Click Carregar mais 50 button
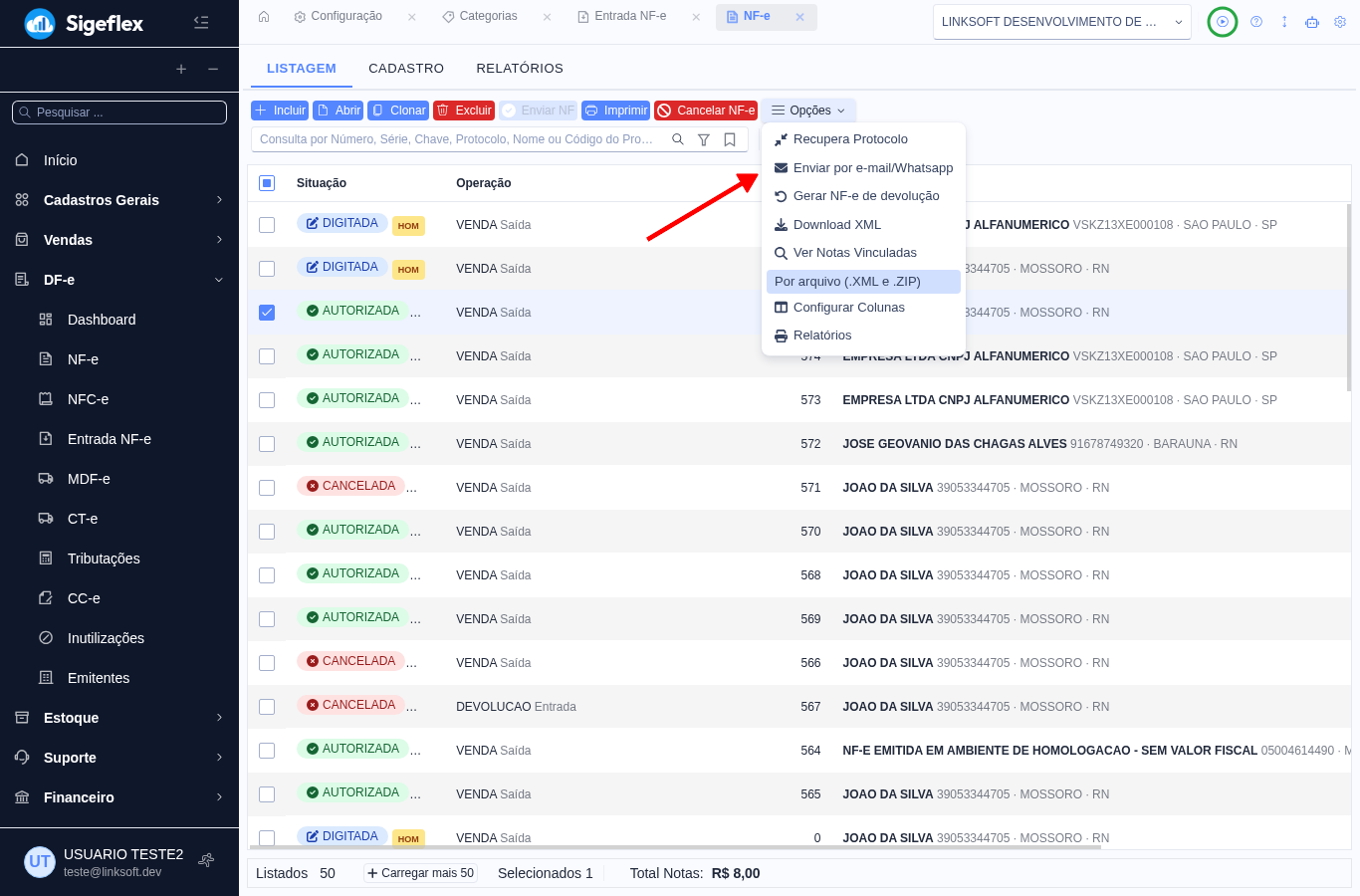Image resolution: width=1360 pixels, height=896 pixels. click(420, 873)
